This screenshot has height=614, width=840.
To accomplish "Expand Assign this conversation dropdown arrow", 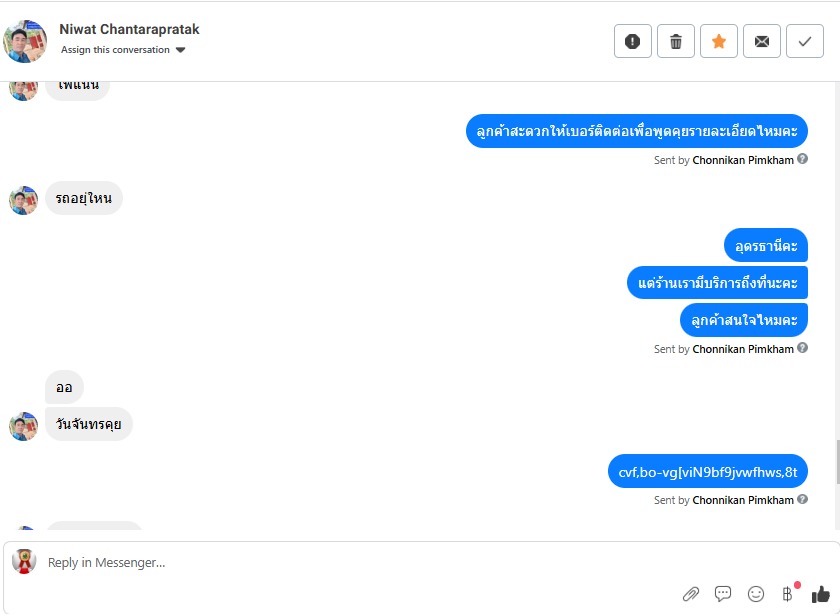I will (181, 50).
